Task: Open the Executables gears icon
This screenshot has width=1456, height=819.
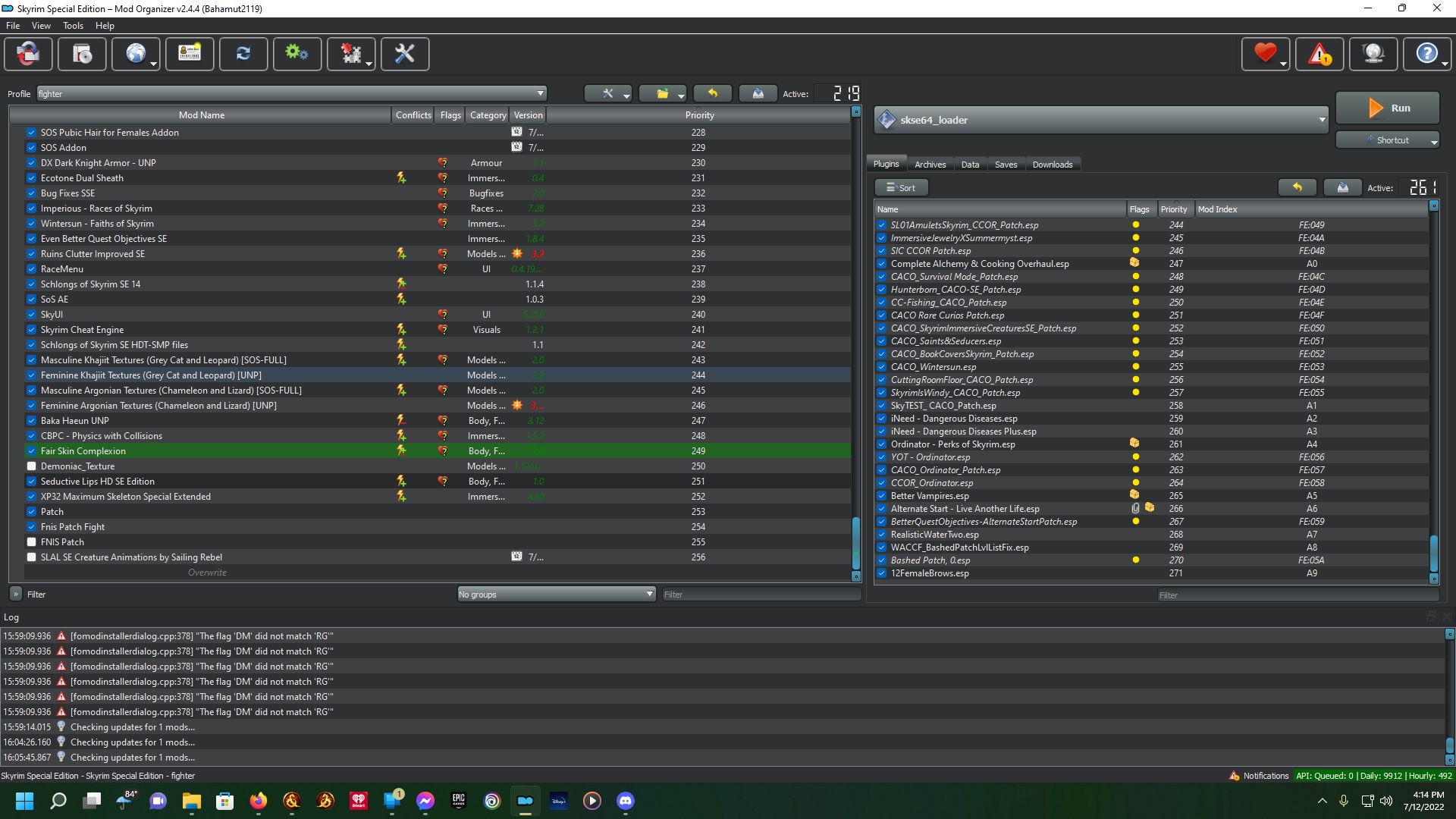Action: (297, 55)
